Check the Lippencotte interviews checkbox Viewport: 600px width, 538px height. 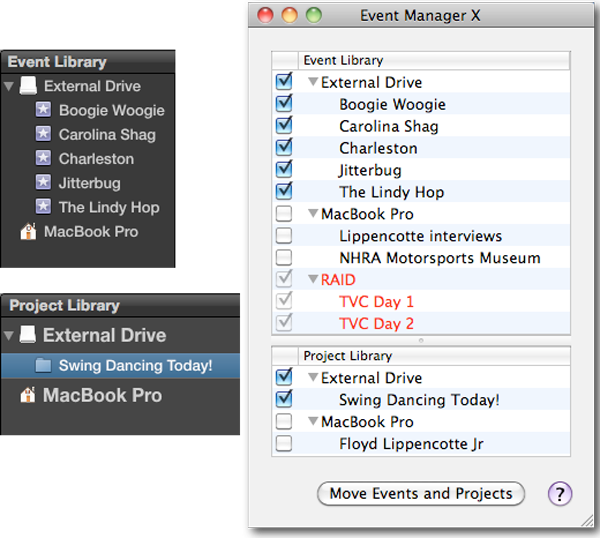click(x=284, y=235)
